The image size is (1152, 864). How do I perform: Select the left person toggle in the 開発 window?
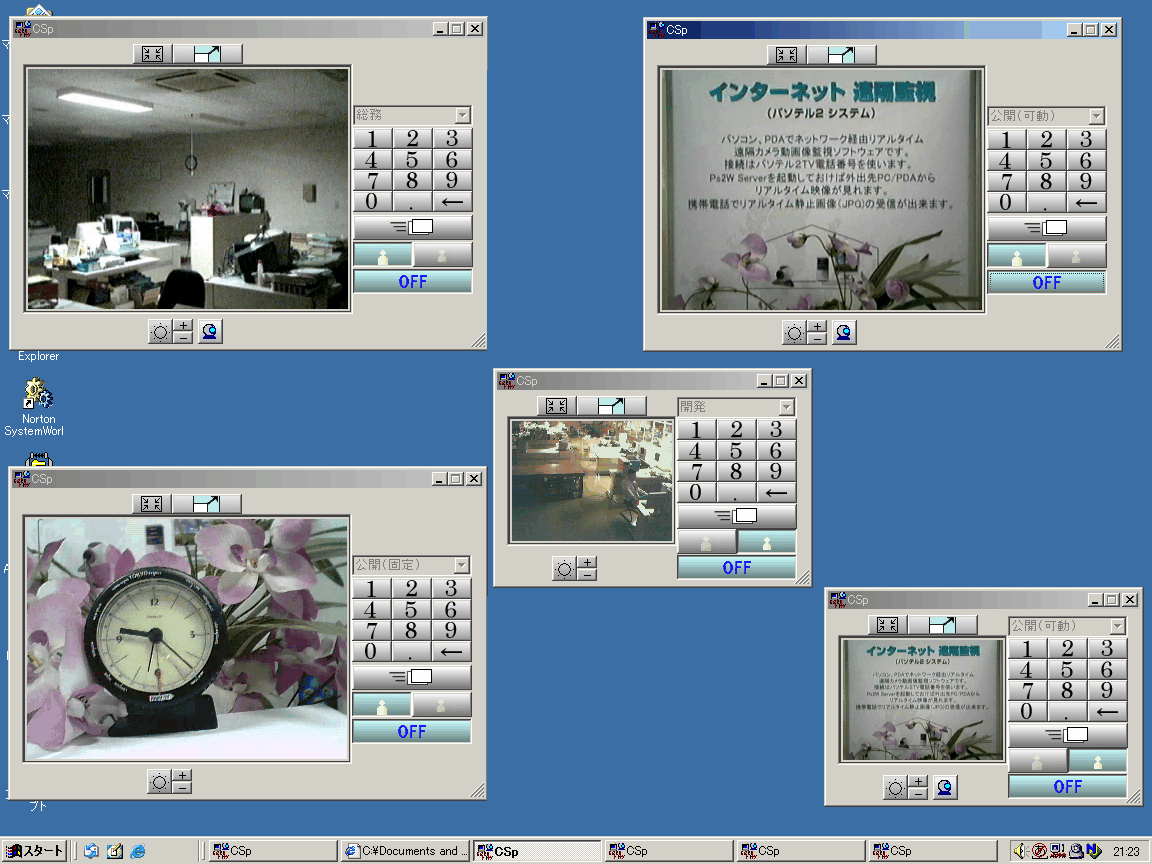click(707, 543)
